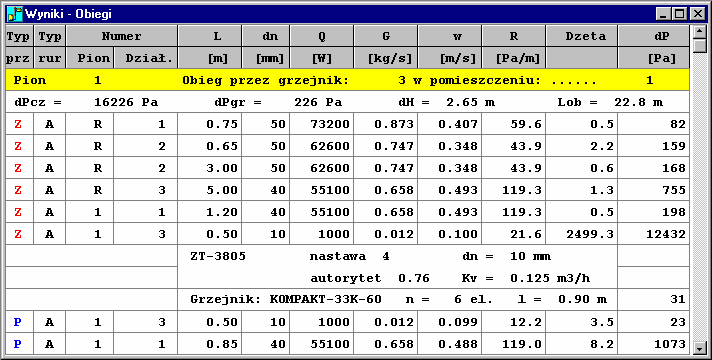This screenshot has width=712, height=360.
Task: Click the Numer column header
Action: tap(121, 36)
